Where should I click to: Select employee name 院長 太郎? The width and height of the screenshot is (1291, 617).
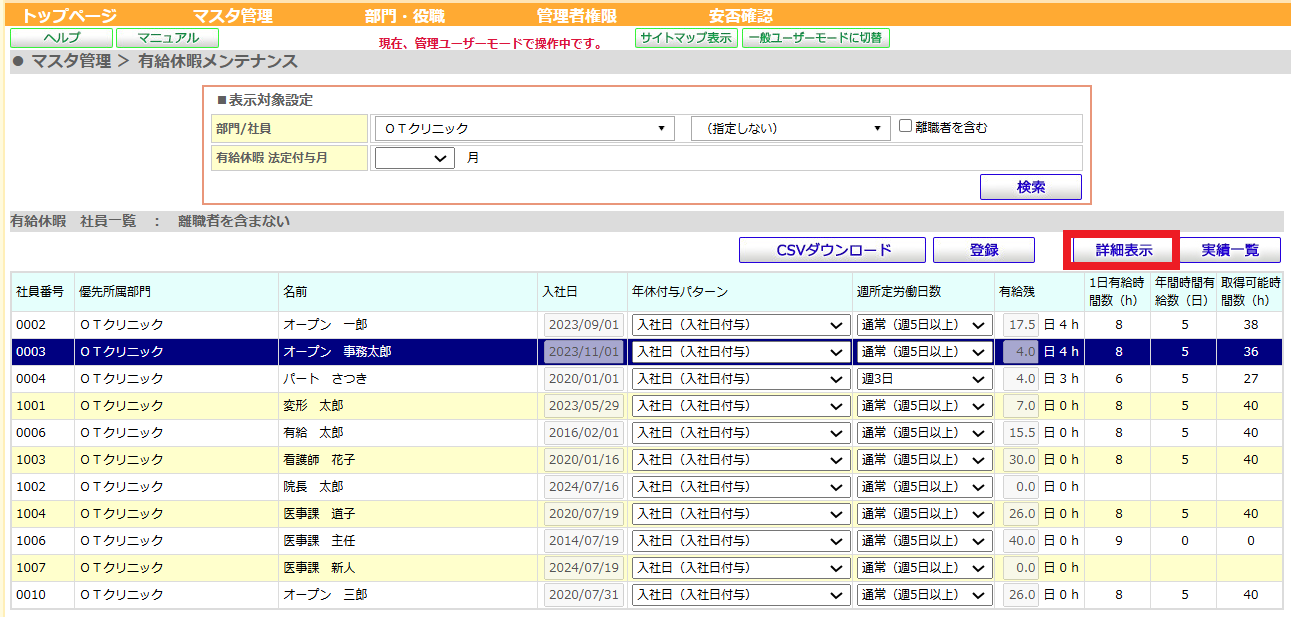point(313,487)
